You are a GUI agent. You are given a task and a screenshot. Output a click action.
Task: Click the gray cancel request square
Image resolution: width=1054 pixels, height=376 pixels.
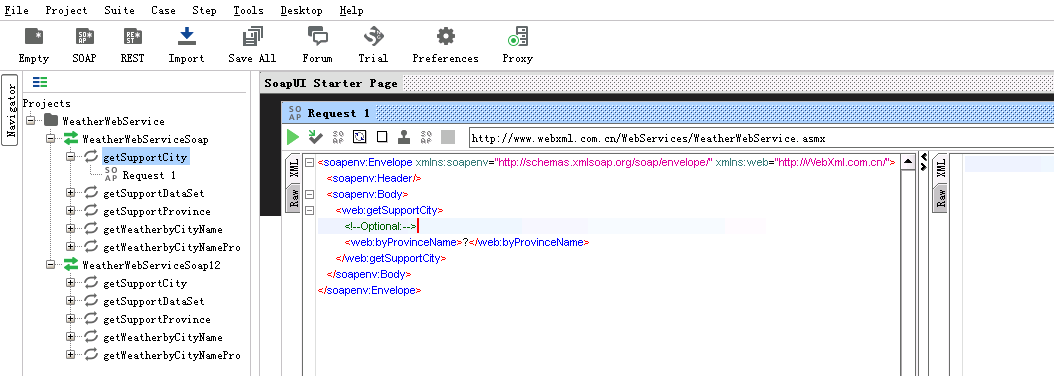point(448,137)
